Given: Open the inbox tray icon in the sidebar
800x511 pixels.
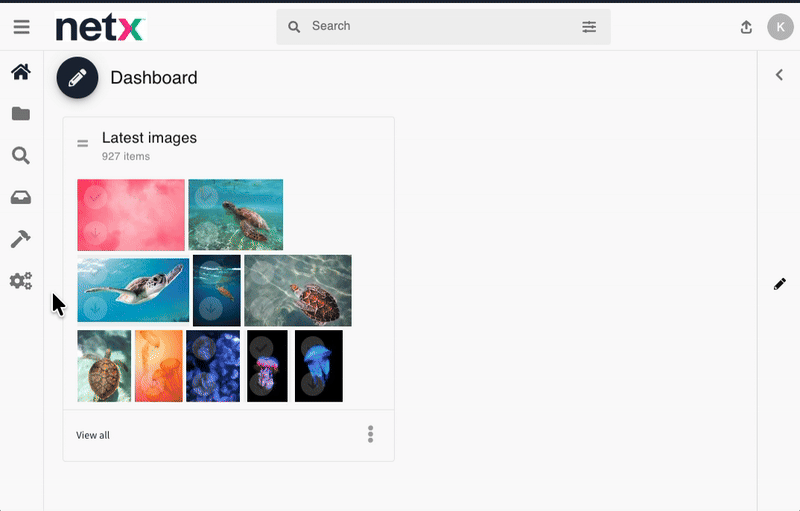Looking at the screenshot, I should 21,197.
